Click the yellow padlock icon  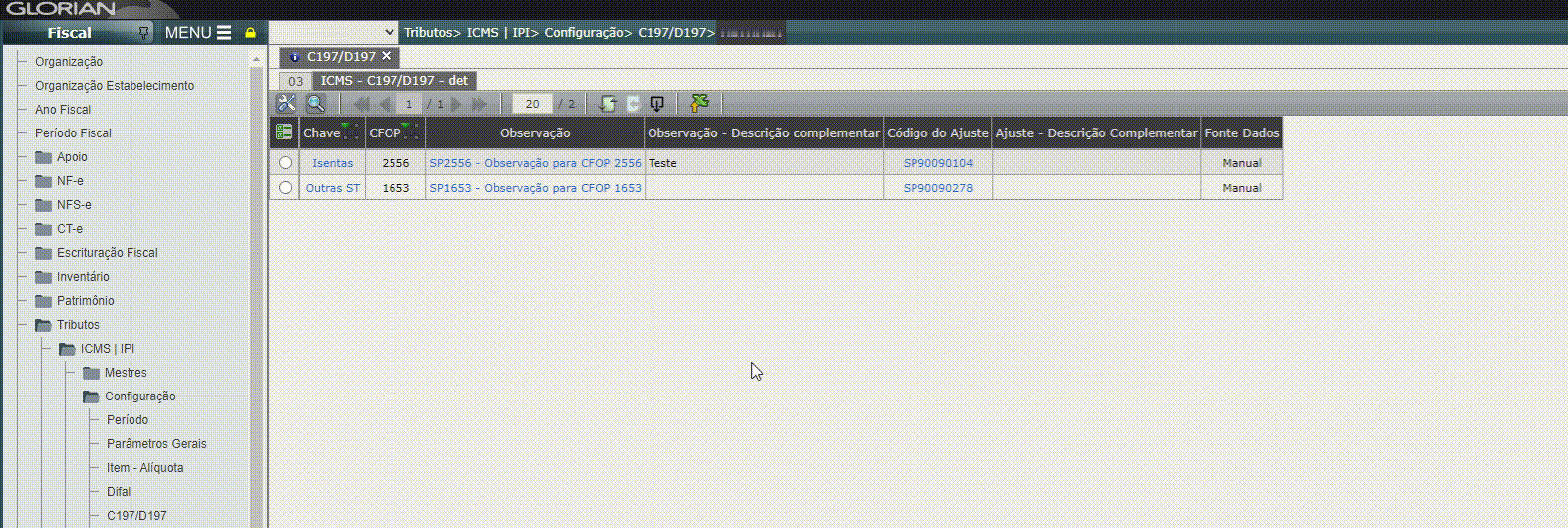(x=250, y=33)
